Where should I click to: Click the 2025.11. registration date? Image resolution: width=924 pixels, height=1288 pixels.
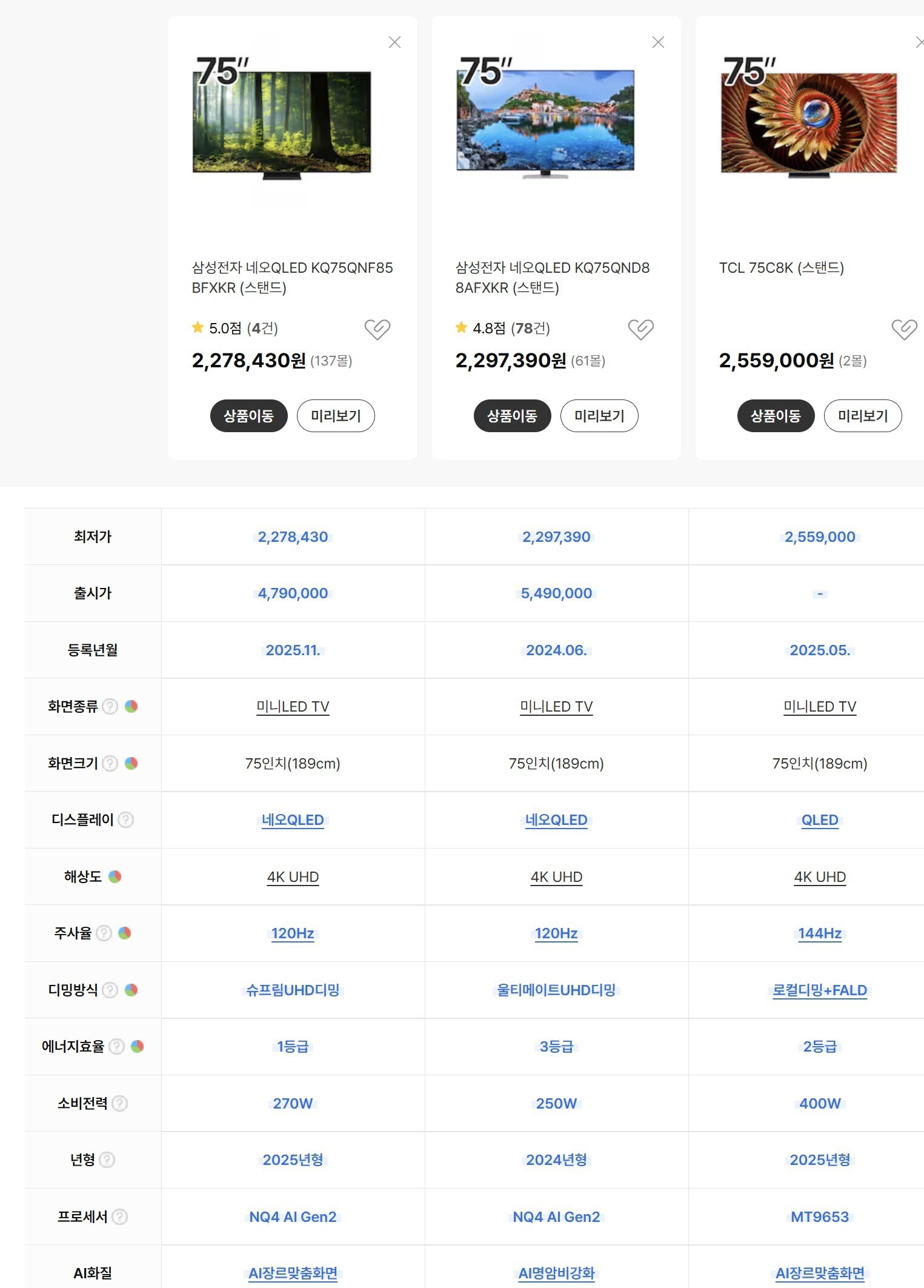pos(293,650)
